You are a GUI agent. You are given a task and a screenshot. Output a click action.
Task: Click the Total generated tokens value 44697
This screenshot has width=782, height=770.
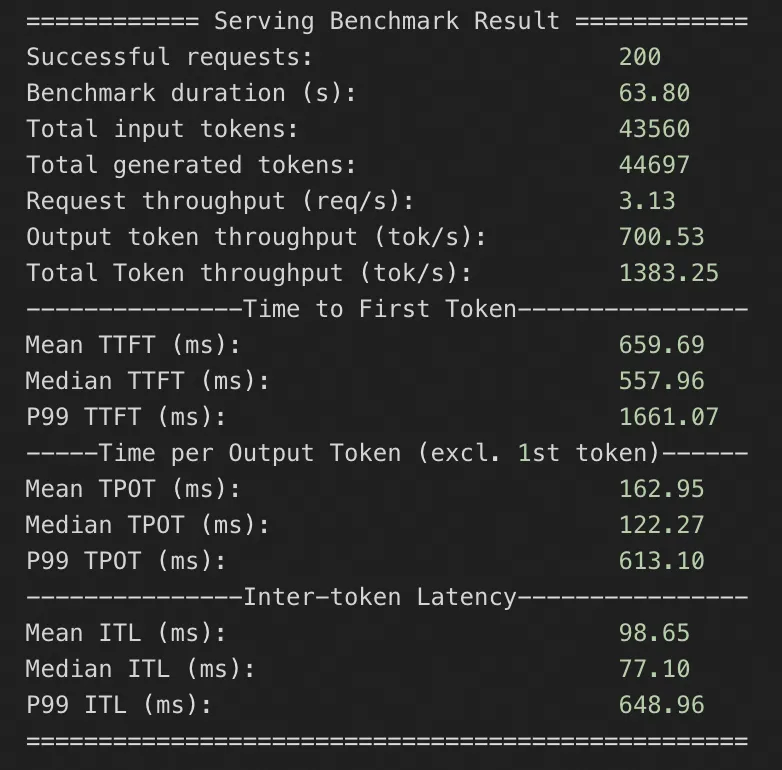coord(654,165)
